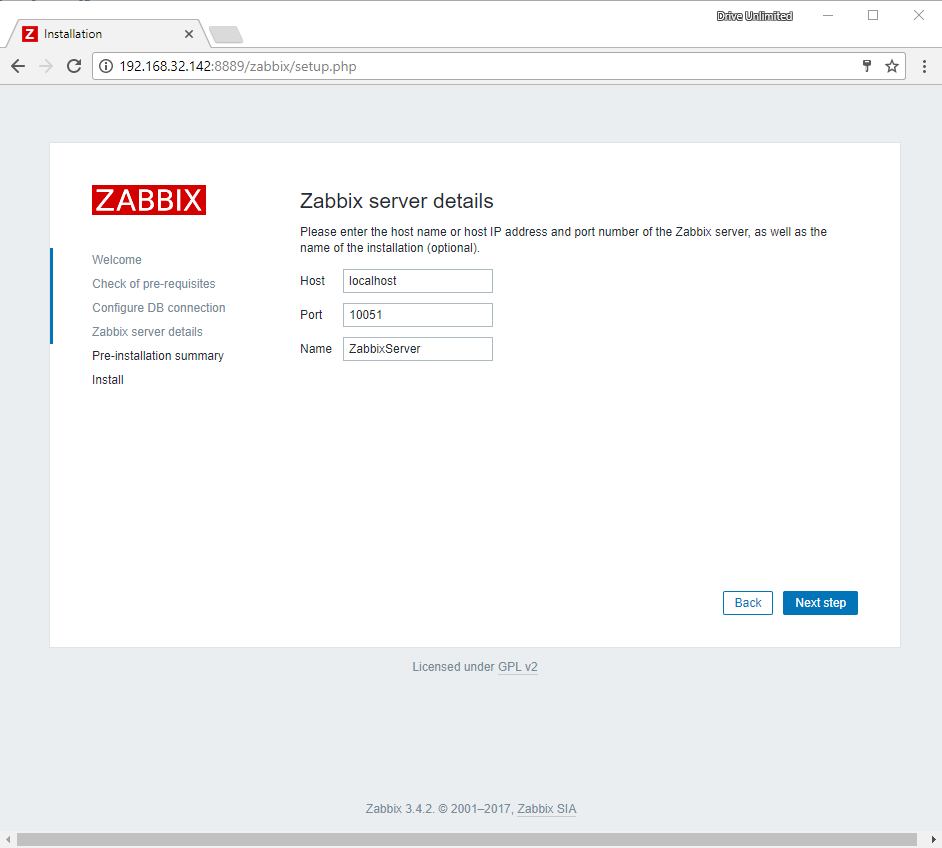This screenshot has width=942, height=848.
Task: Open the GPL v2 license link
Action: (518, 667)
